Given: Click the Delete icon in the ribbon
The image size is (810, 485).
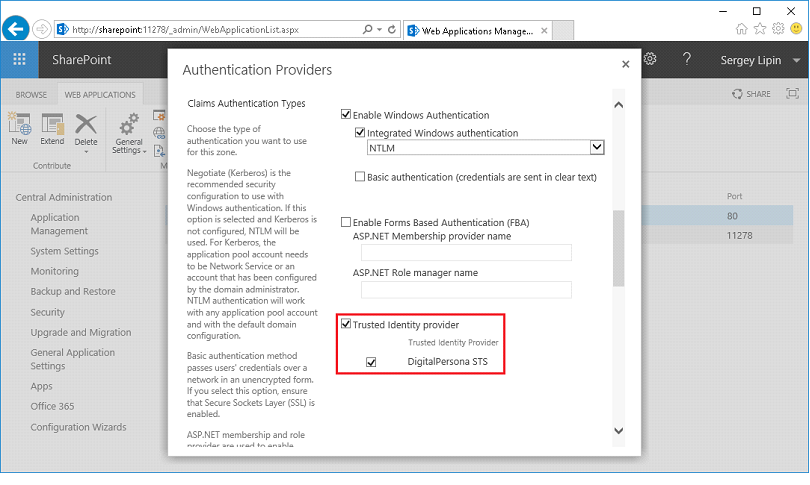Looking at the screenshot, I should (x=86, y=128).
